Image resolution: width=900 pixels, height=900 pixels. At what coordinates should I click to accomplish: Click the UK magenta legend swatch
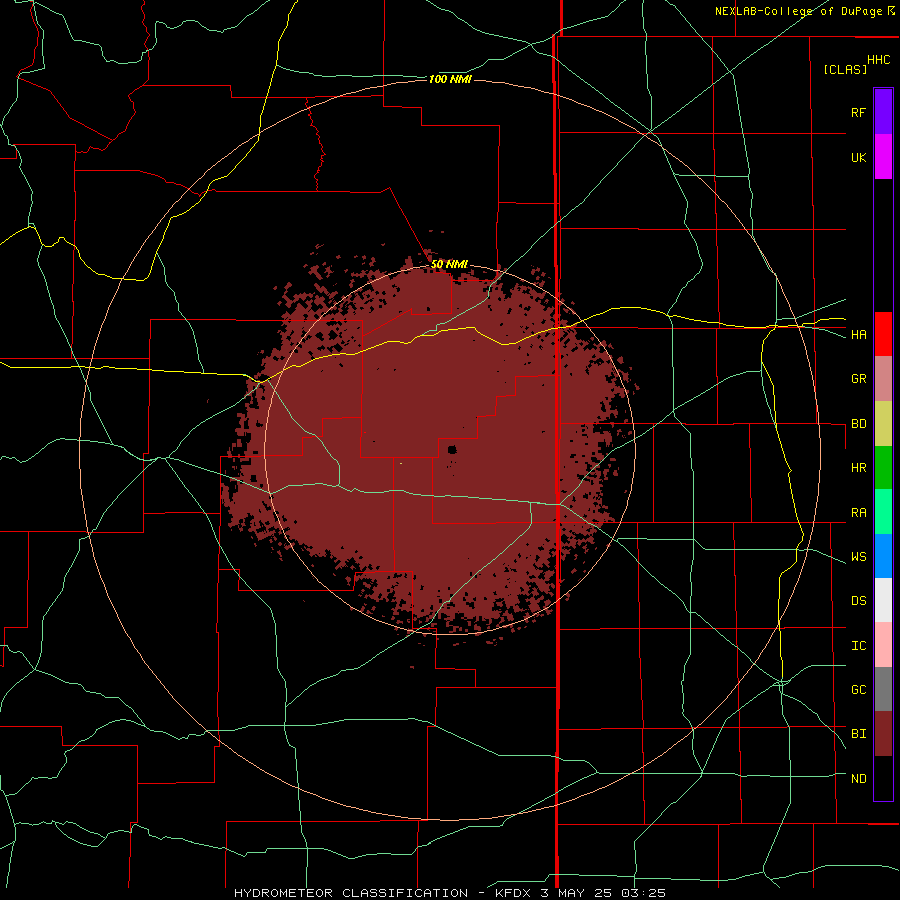[883, 157]
